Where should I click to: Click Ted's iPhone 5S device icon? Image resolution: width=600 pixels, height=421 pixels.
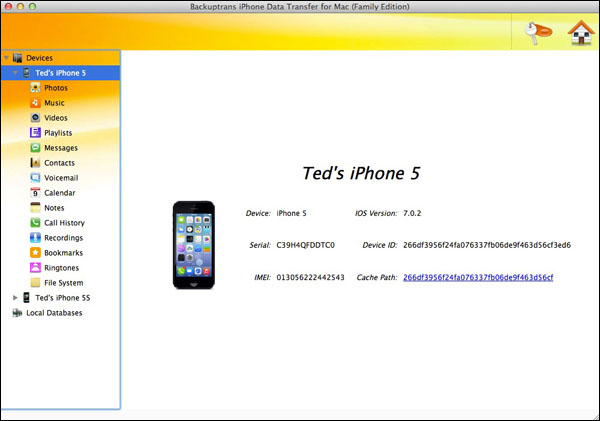tap(26, 297)
